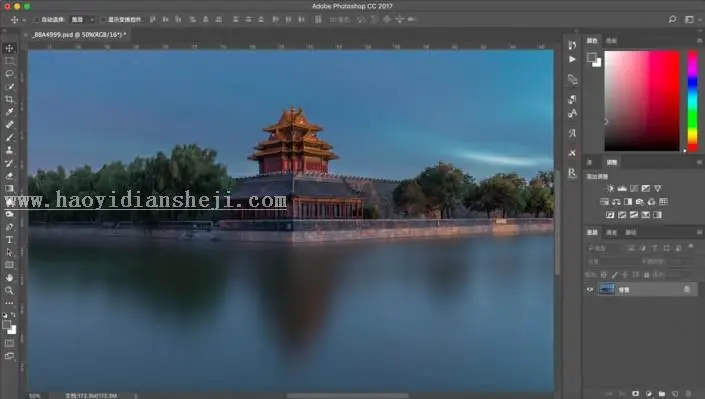Add a Color Balance adjustment
The width and height of the screenshot is (705, 399).
[x=616, y=202]
